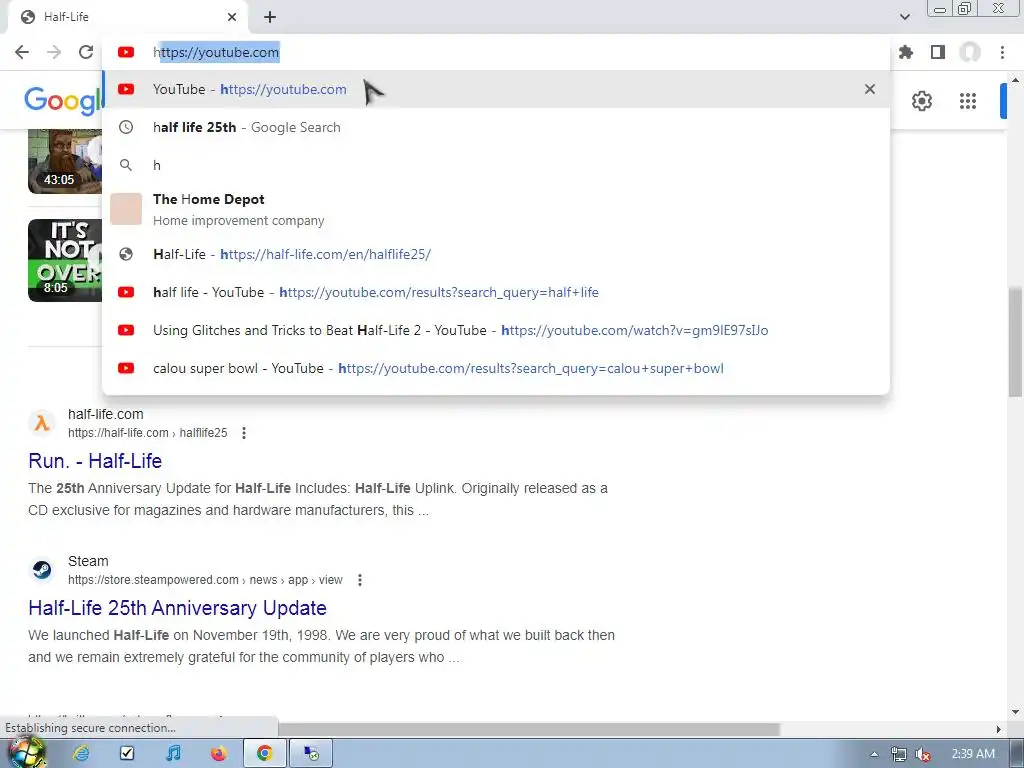Open the network tray icon
This screenshot has width=1024, height=768.
tap(899, 754)
